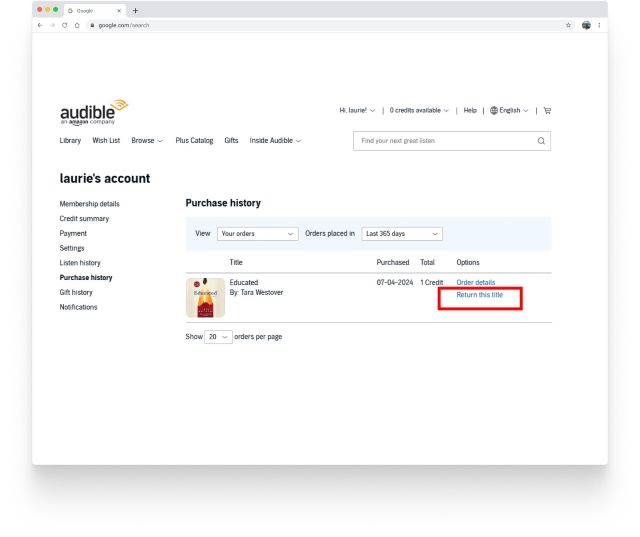Bookmark this page with star icon
Viewport: 640px width, 537px height.
coord(568,25)
